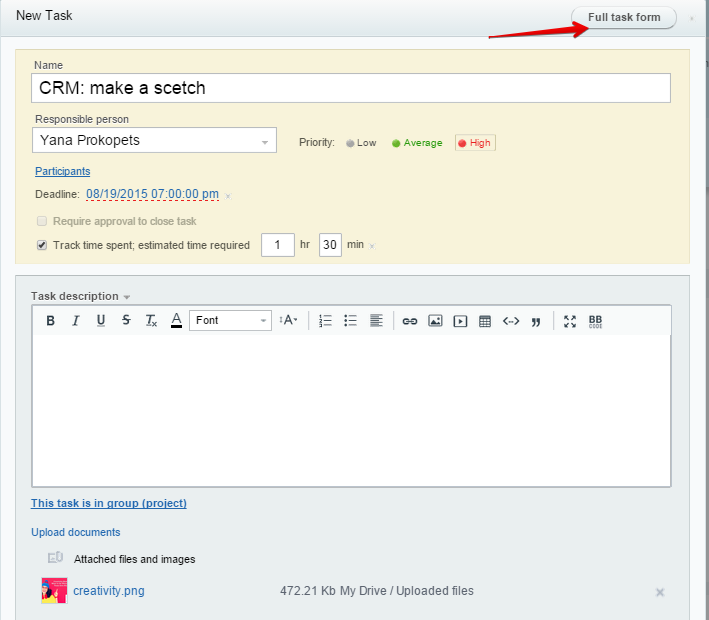Edit the estimated hours field

[278, 245]
